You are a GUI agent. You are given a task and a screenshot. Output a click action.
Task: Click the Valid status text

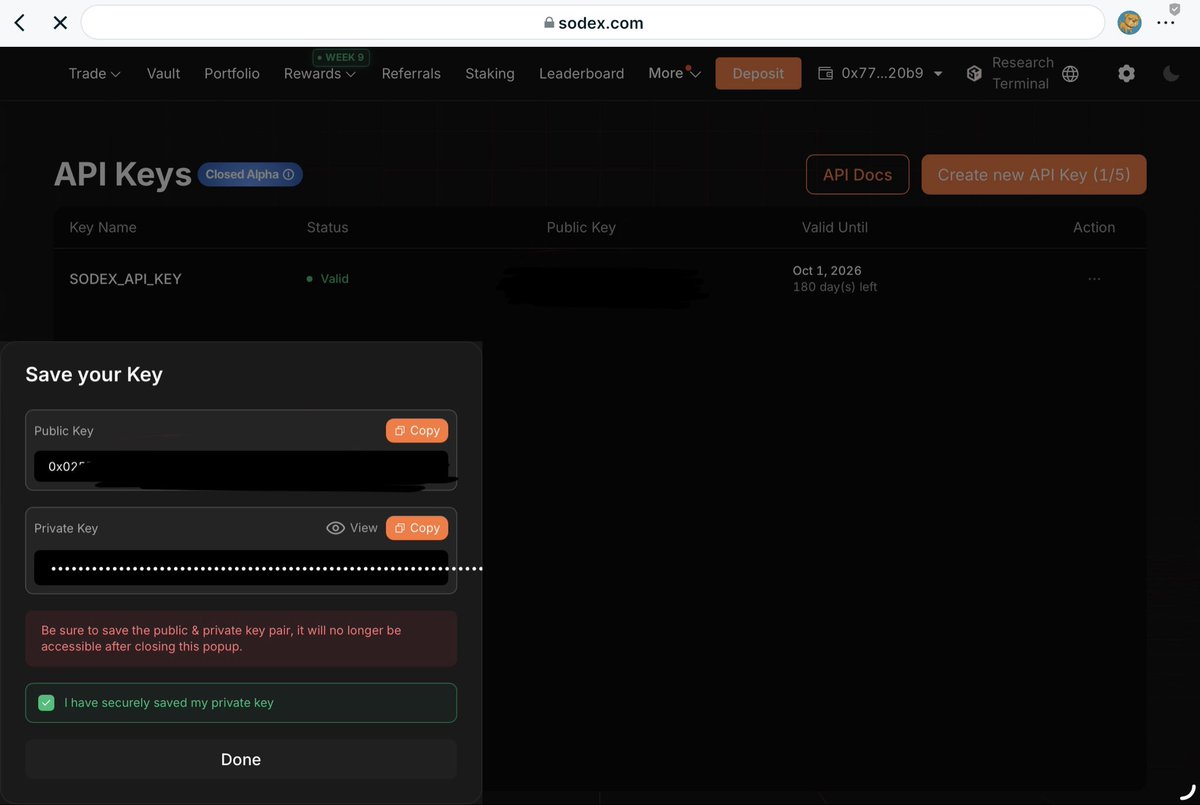(334, 279)
